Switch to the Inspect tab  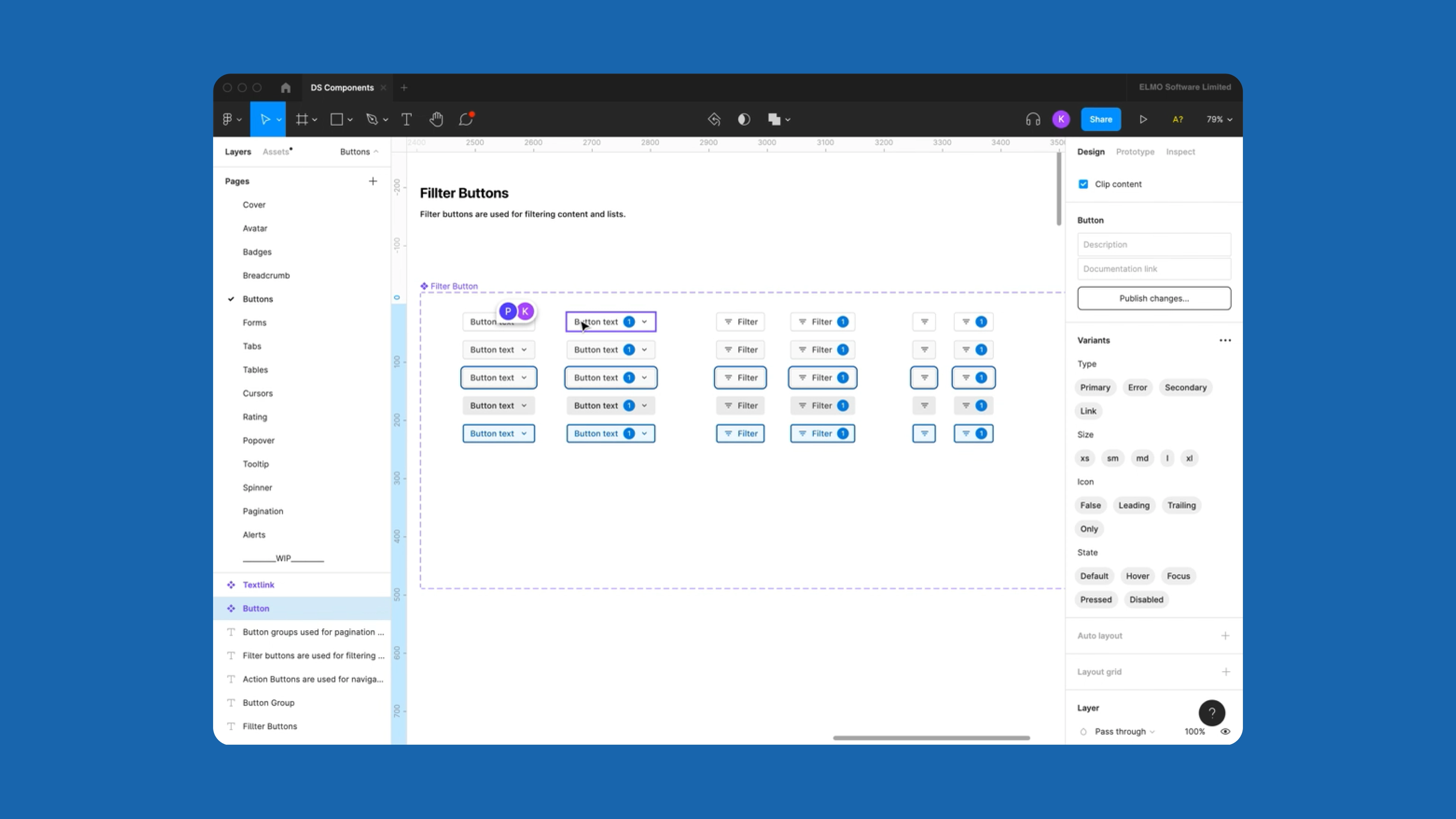coord(1180,152)
